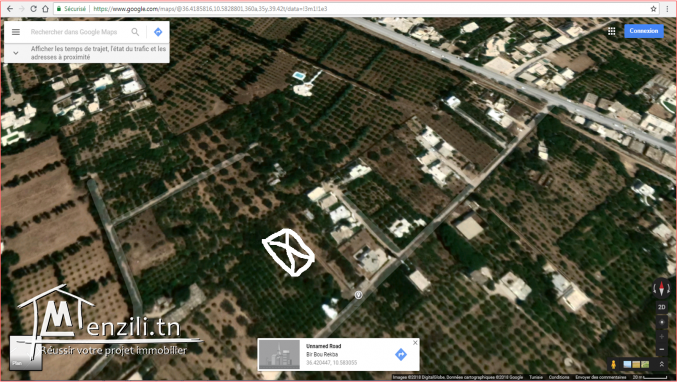Click the browser forward arrow
This screenshot has height=382, width=677.
tap(21, 9)
